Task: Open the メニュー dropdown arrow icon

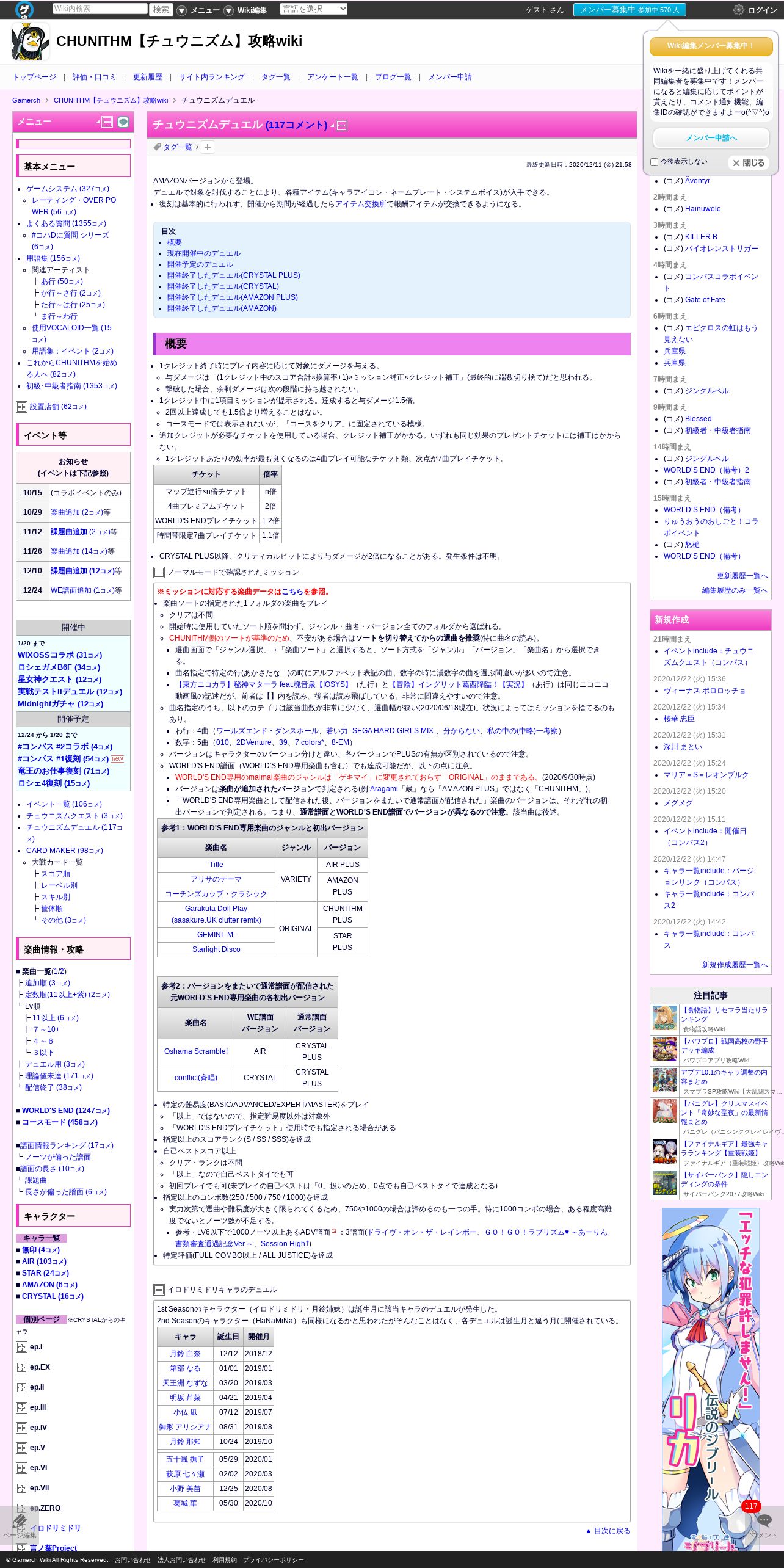Action: pyautogui.click(x=181, y=10)
